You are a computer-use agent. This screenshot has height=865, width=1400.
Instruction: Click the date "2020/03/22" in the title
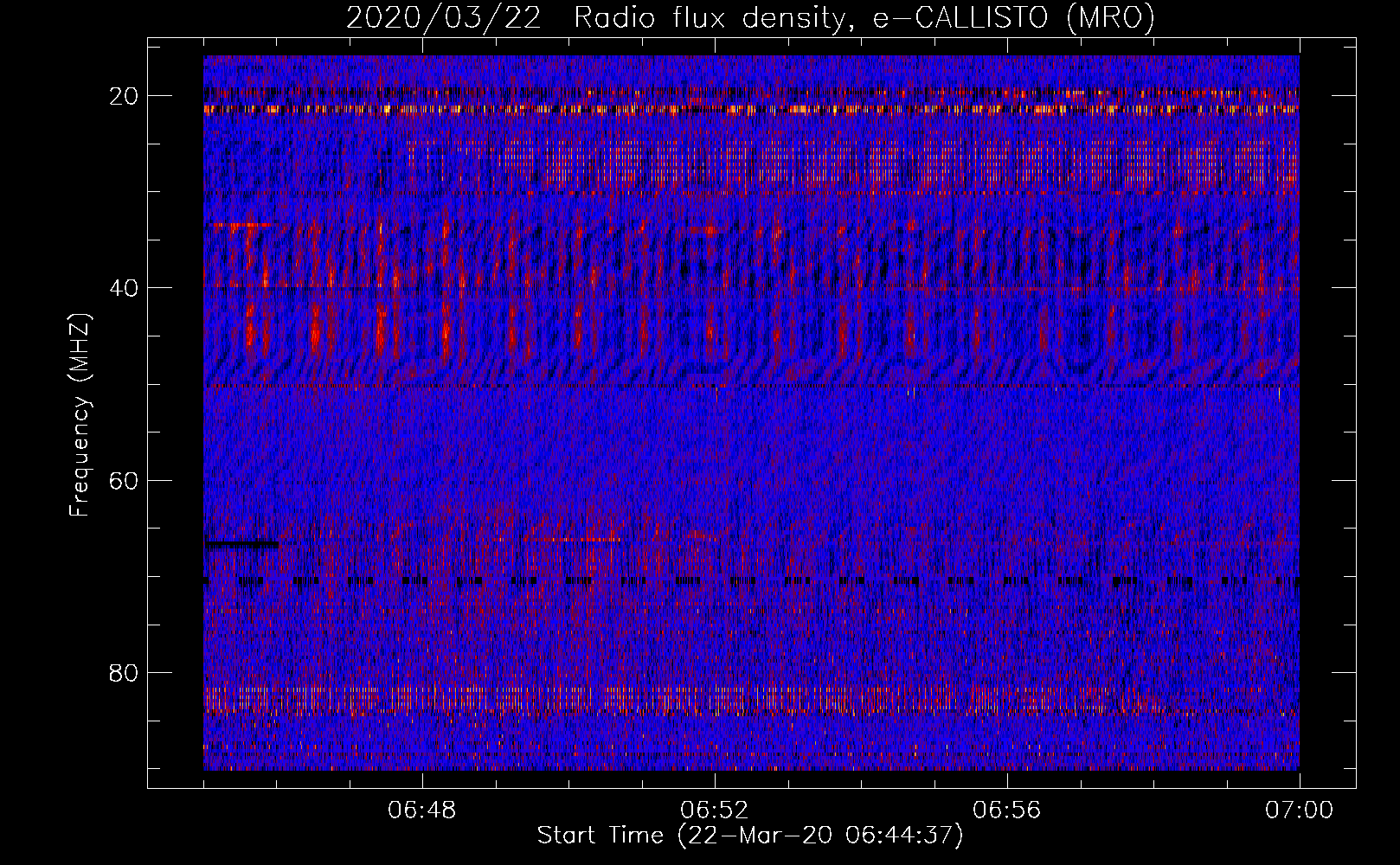pos(444,18)
